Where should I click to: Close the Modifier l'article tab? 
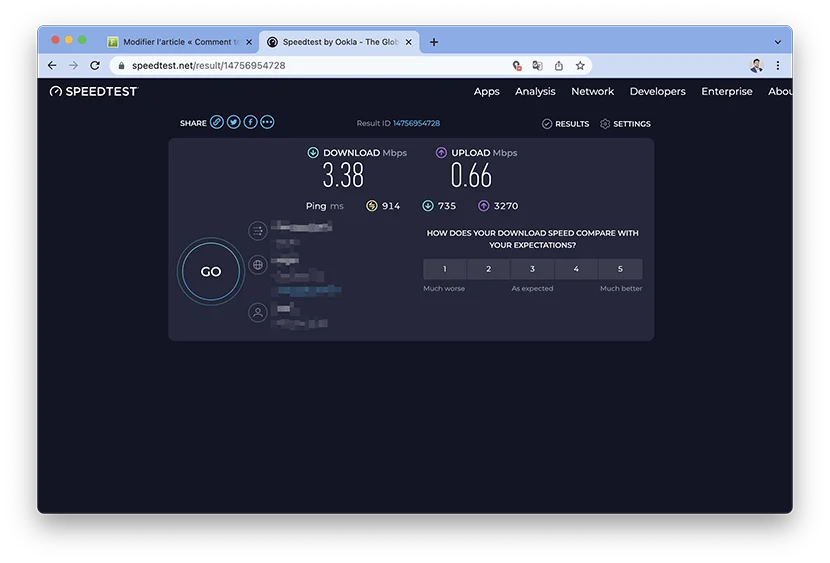249,42
